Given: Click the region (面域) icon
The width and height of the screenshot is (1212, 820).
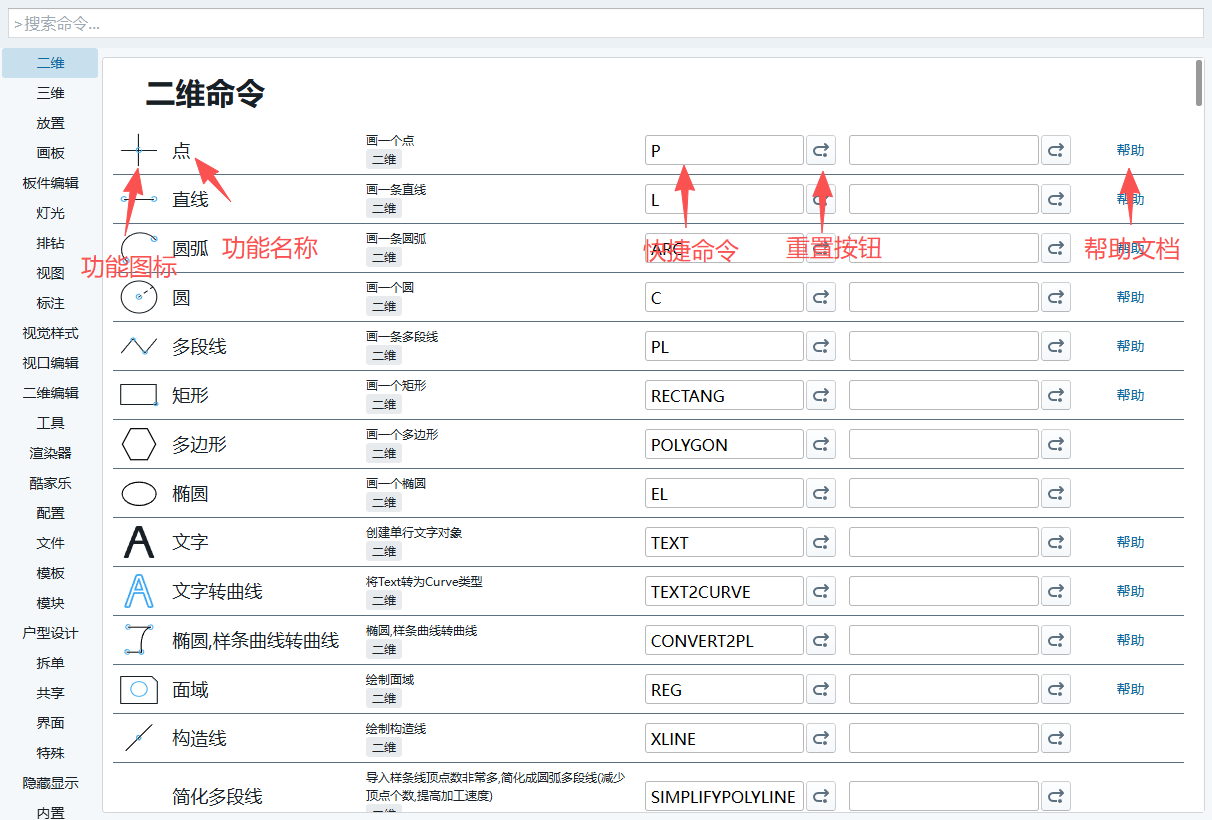Looking at the screenshot, I should [x=139, y=689].
